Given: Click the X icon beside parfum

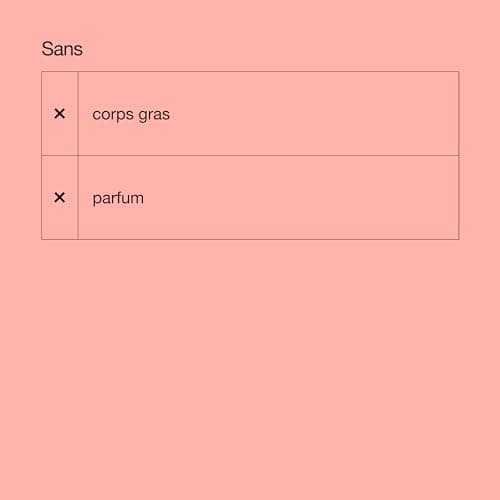Looking at the screenshot, I should point(60,198).
